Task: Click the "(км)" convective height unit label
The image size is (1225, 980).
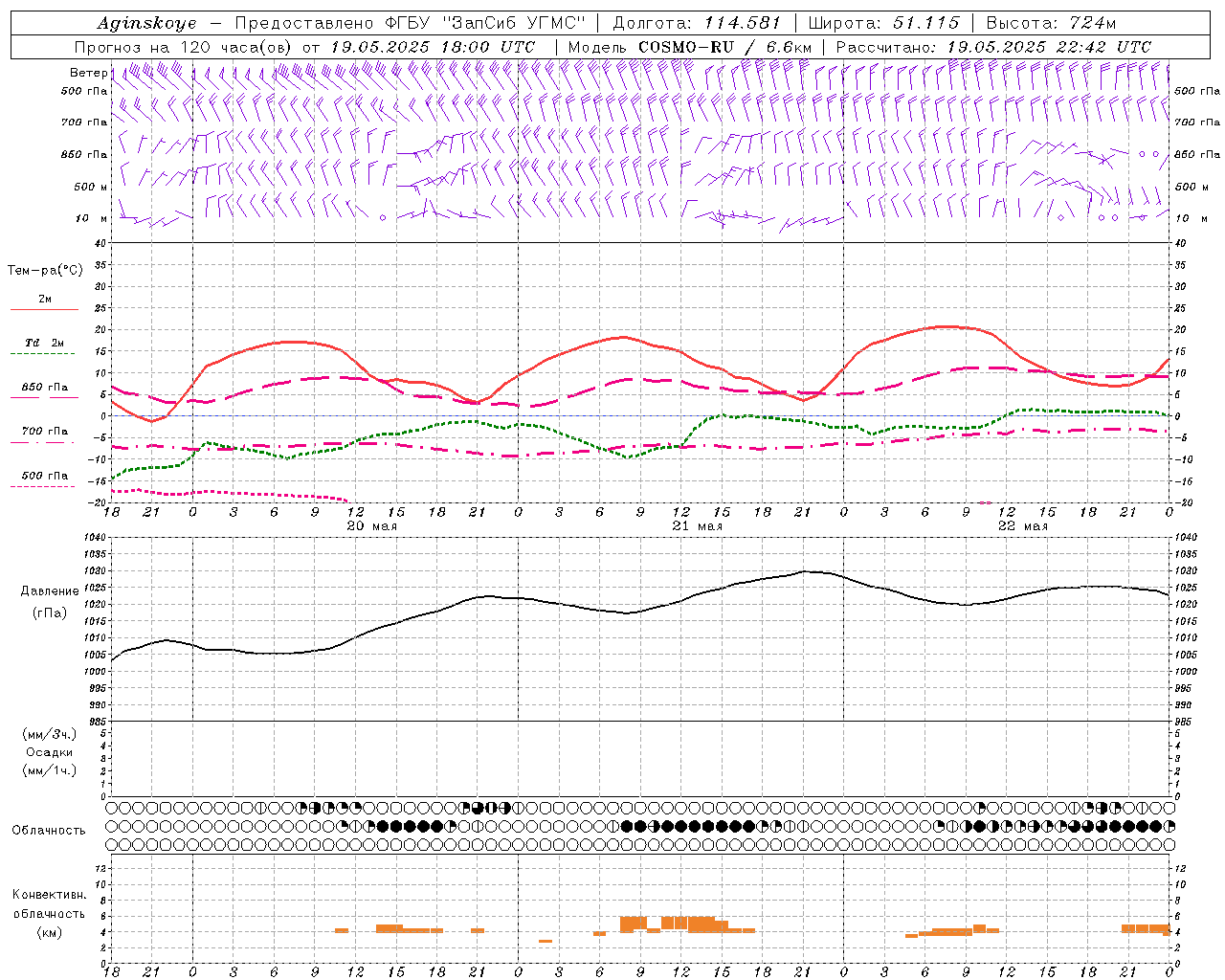Action: click(x=49, y=932)
